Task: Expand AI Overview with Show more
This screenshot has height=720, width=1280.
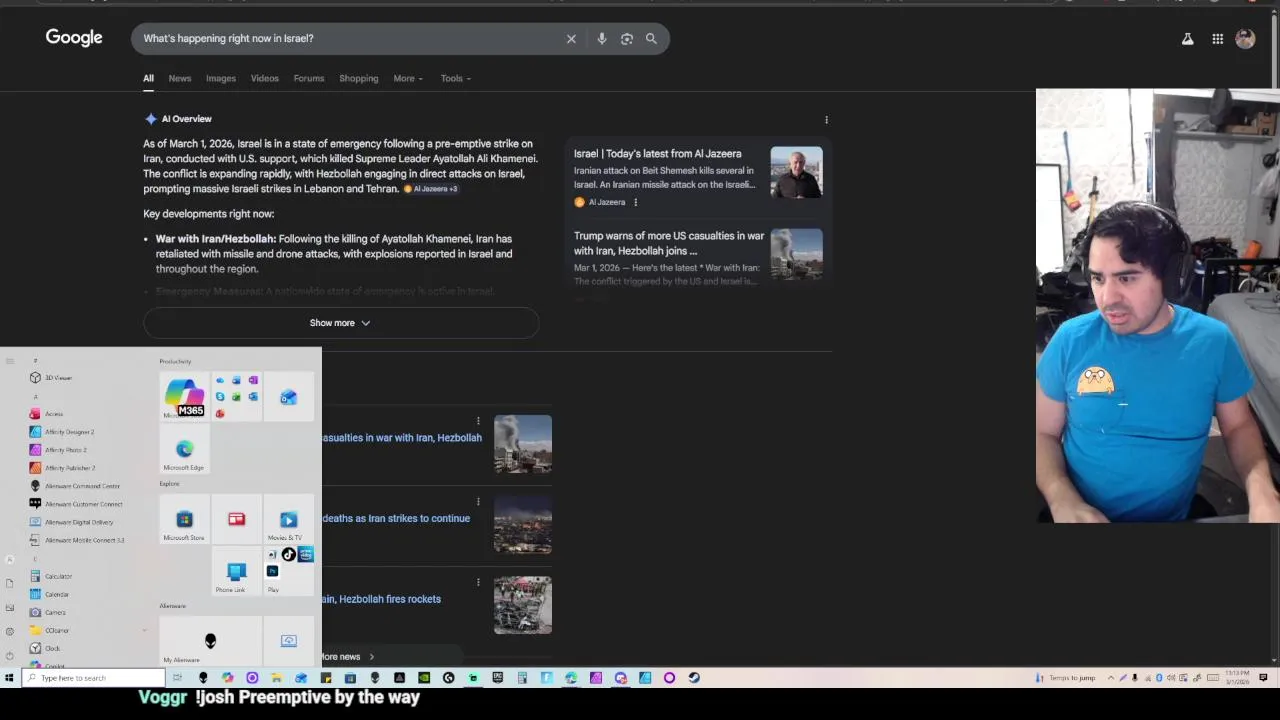Action: [x=340, y=323]
